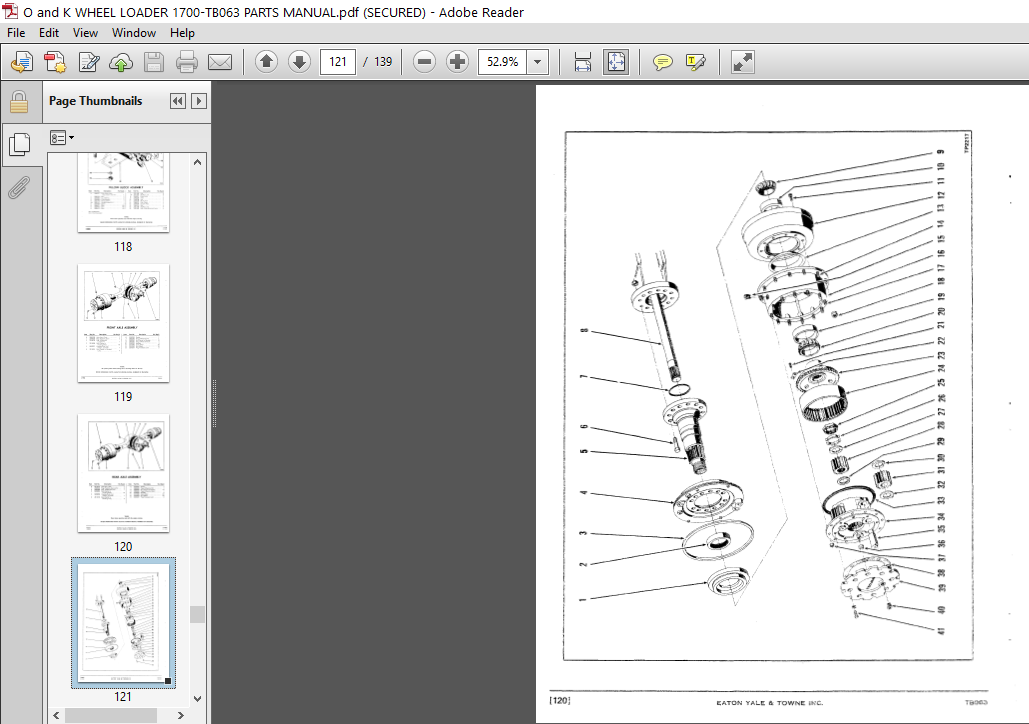The width and height of the screenshot is (1029, 724).
Task: Click the thumbnail horizontal scroll right arrow
Action: tap(181, 715)
